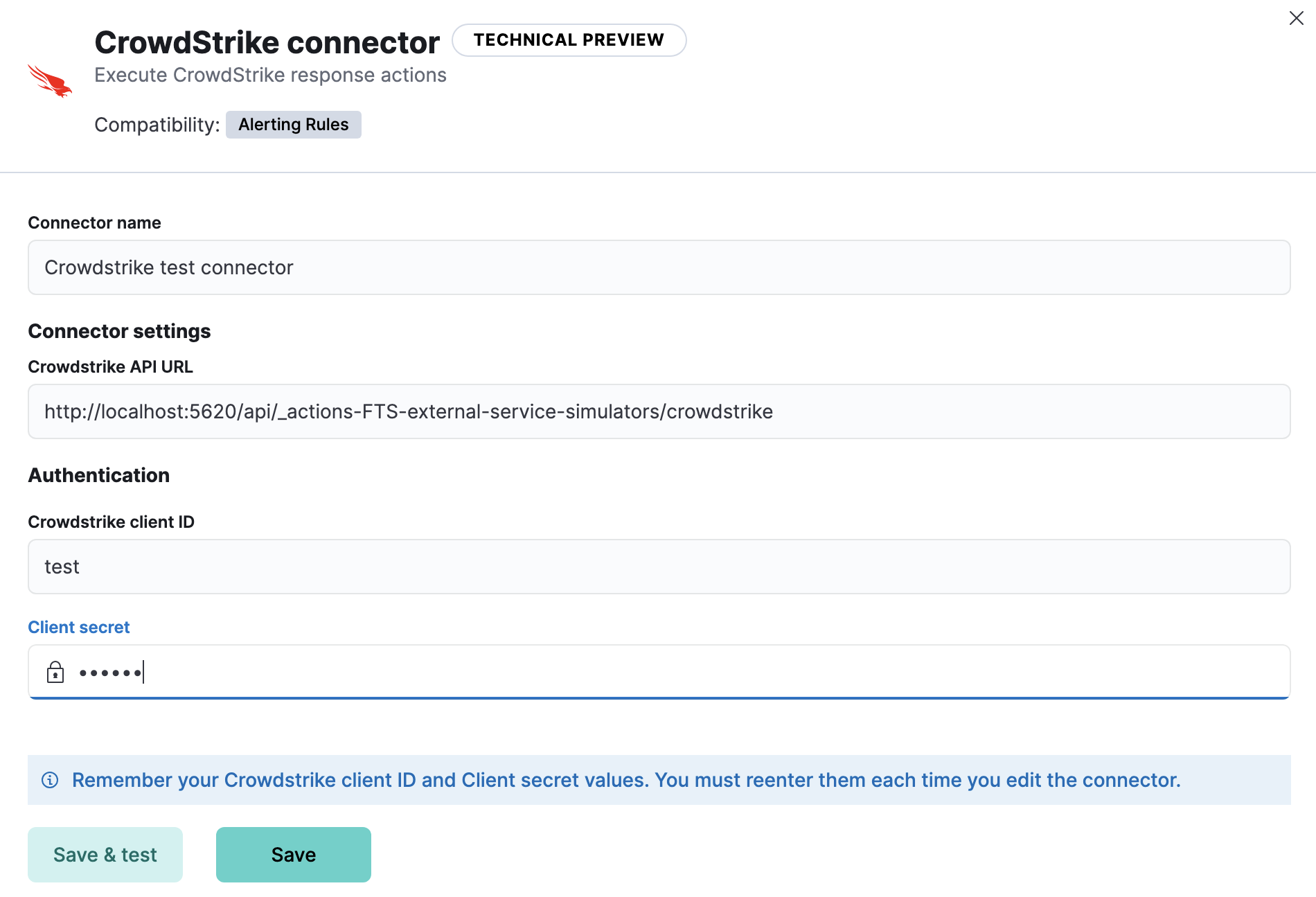Screen dimensions: 1316x897
Task: Click the Technical Preview badge
Action: [569, 40]
